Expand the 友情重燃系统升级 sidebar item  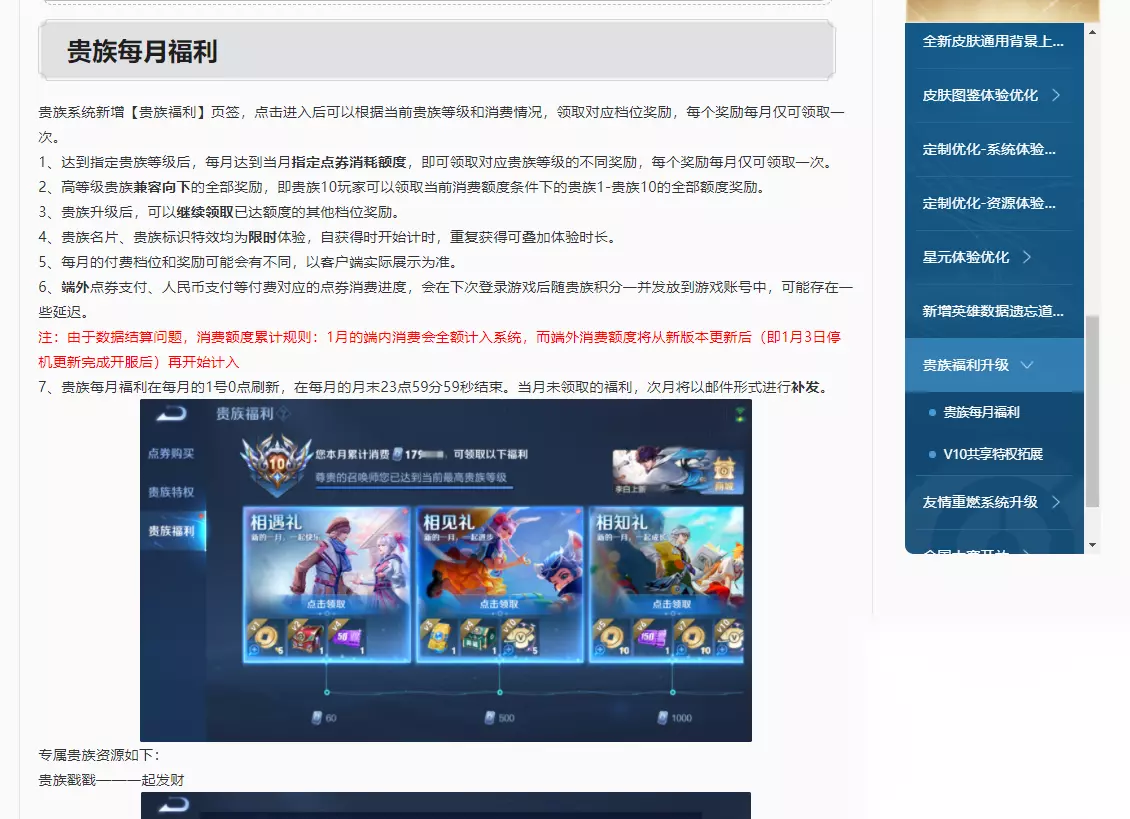pos(1056,503)
